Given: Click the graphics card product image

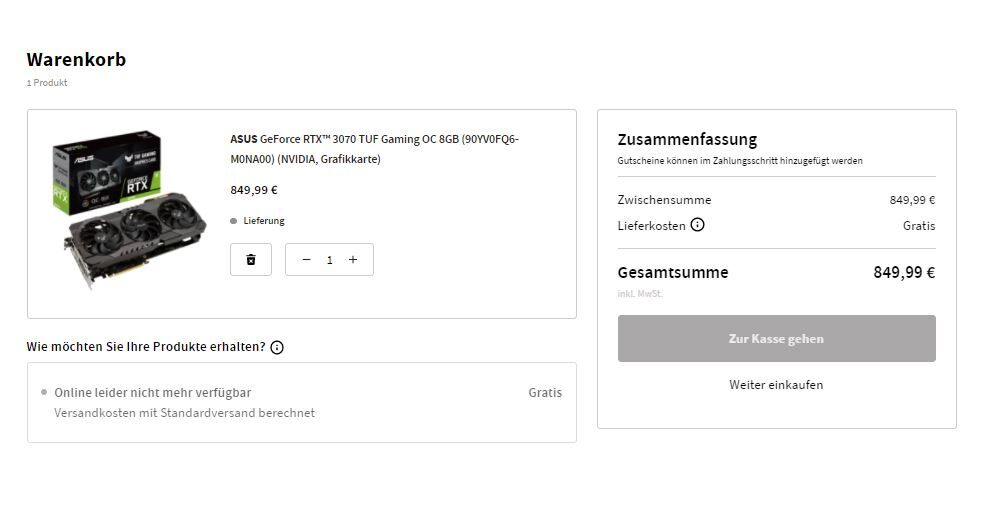Looking at the screenshot, I should pos(128,209).
